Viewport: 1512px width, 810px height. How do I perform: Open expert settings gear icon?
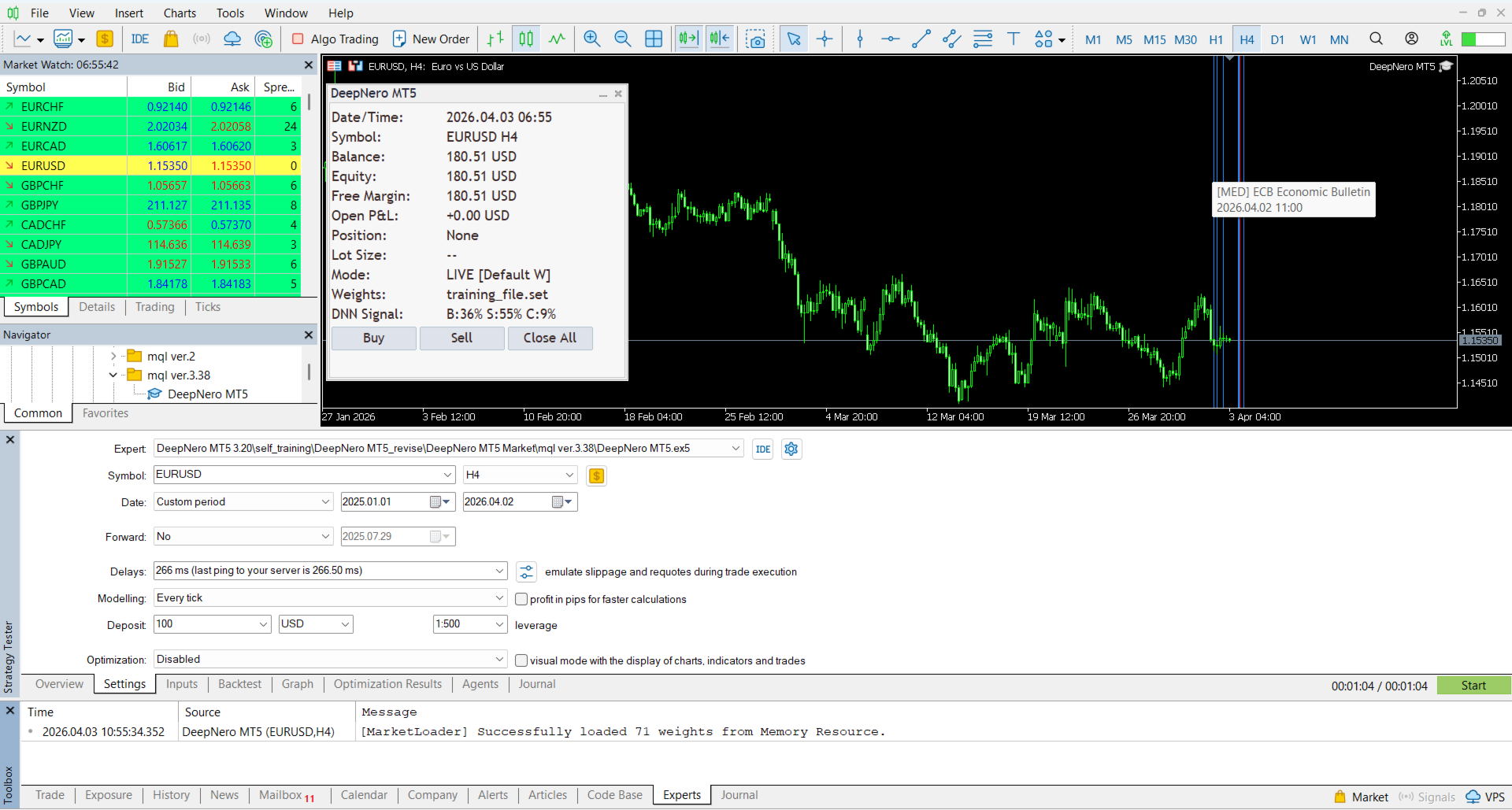791,449
